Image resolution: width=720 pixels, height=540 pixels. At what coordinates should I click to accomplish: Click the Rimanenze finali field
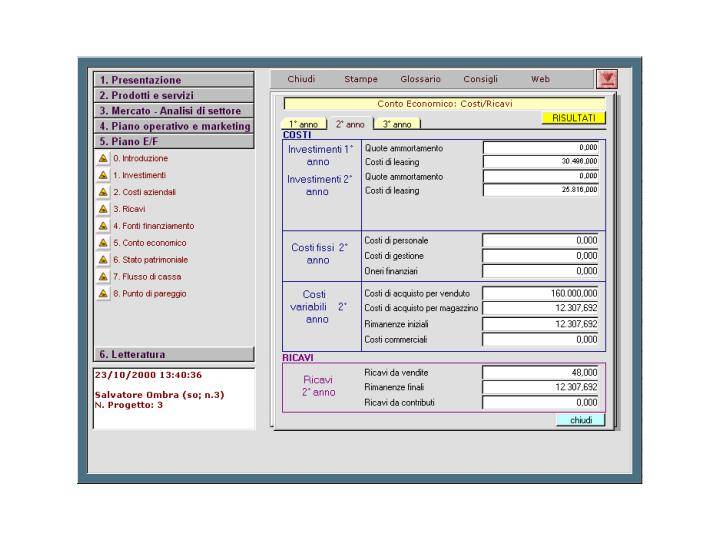(540, 387)
